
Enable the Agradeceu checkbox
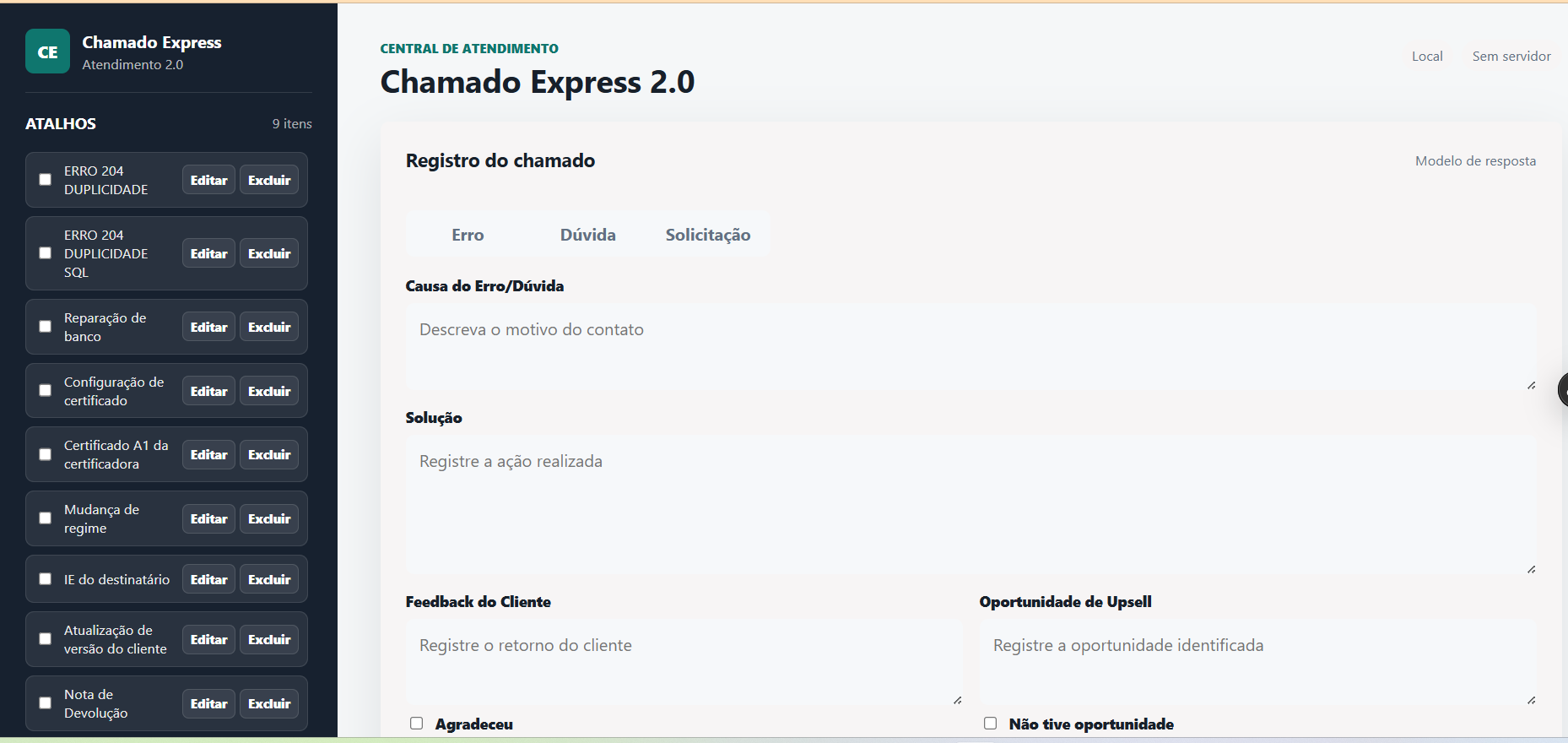pyautogui.click(x=416, y=724)
